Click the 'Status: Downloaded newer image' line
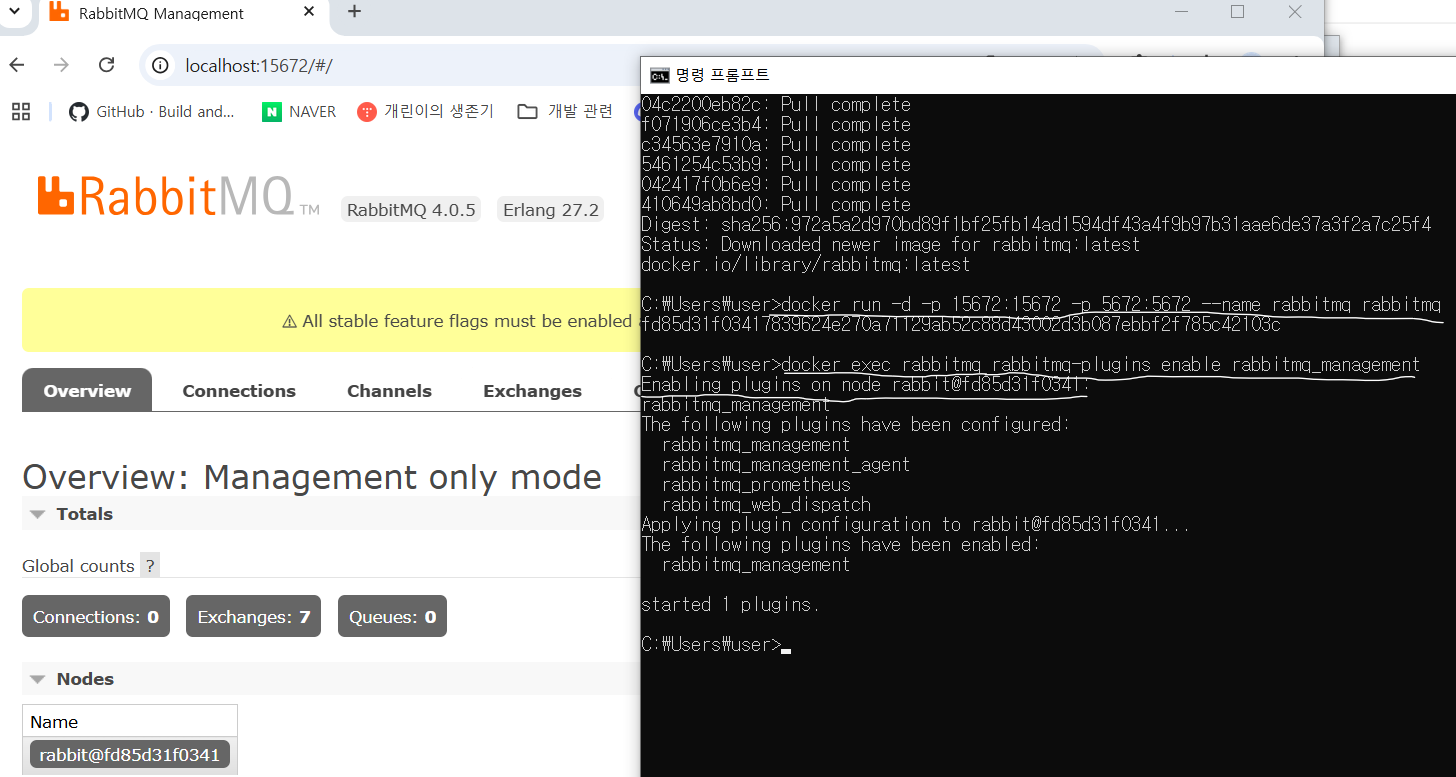The height and width of the screenshot is (777, 1456). tap(890, 244)
